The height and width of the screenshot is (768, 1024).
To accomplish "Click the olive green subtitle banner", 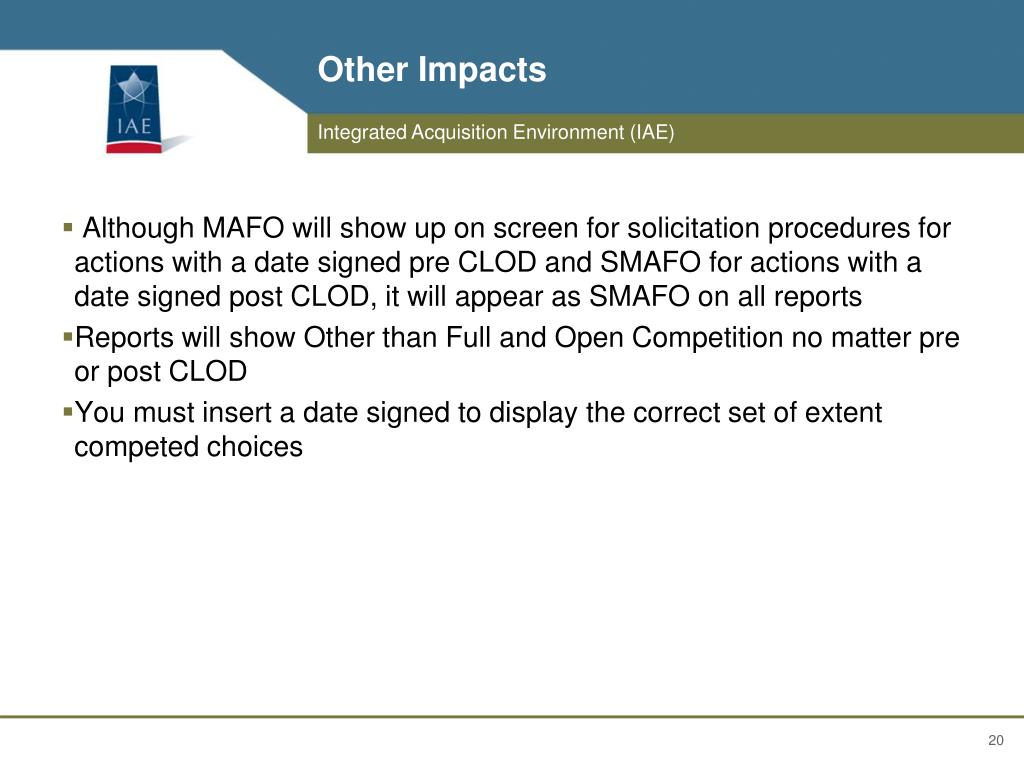I will (665, 133).
